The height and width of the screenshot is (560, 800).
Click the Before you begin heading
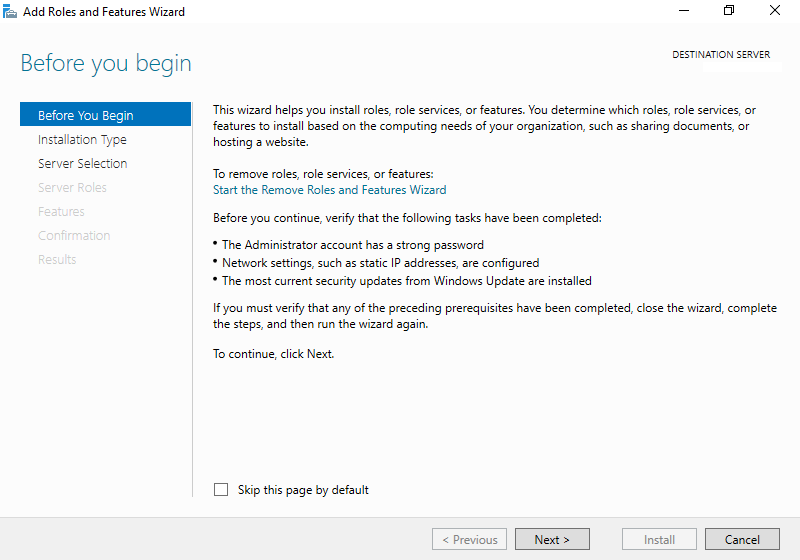point(106,63)
